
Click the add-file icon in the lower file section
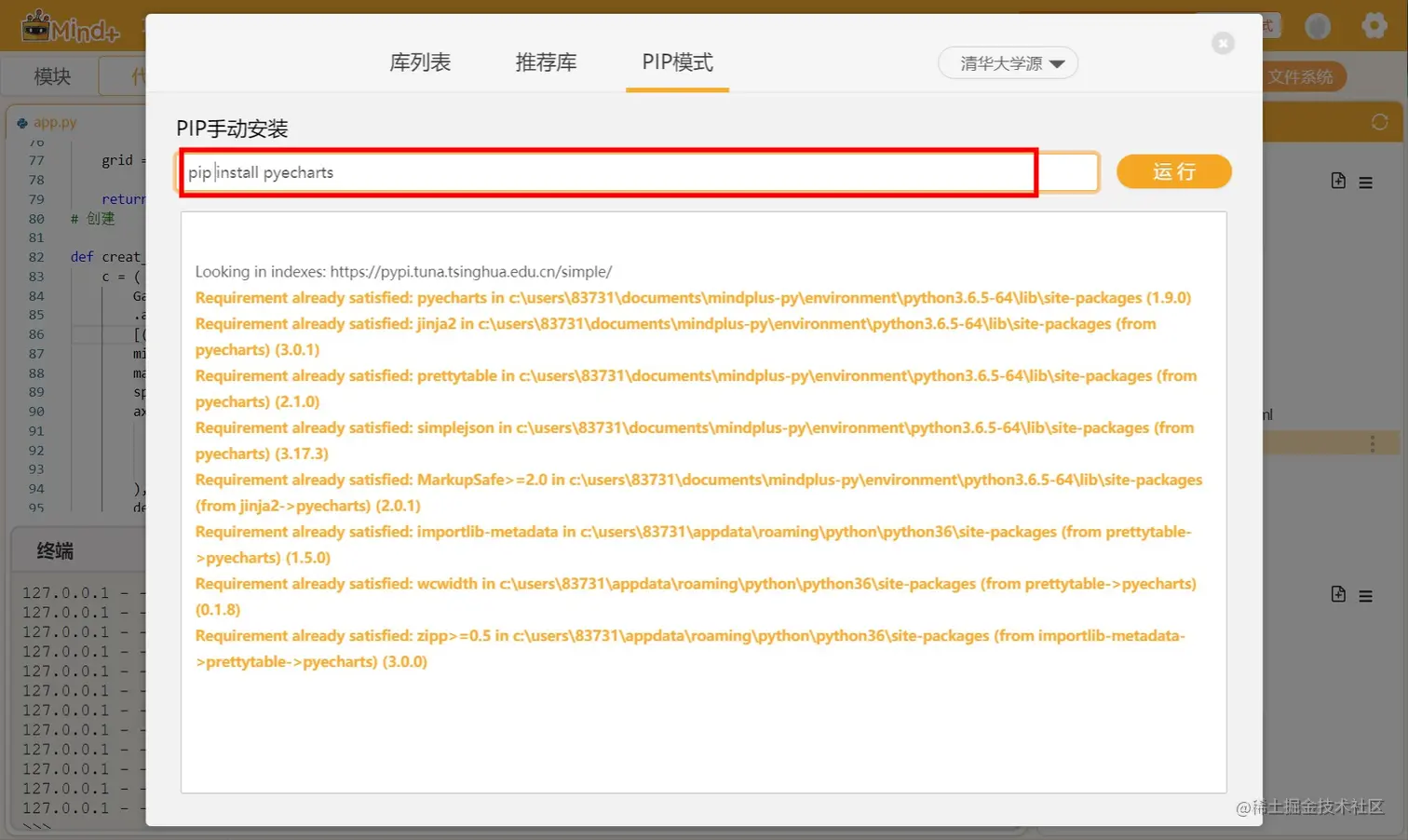[1338, 594]
